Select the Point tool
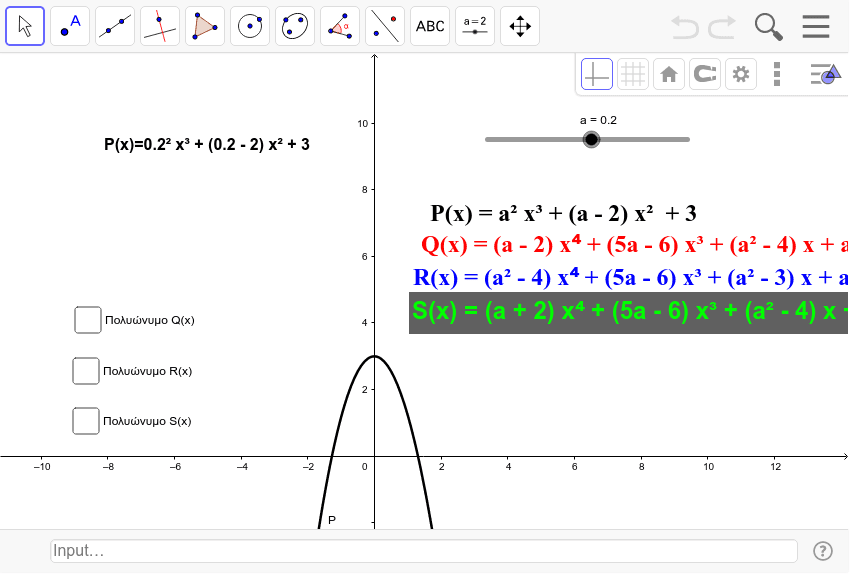The height and width of the screenshot is (574, 850). click(70, 26)
